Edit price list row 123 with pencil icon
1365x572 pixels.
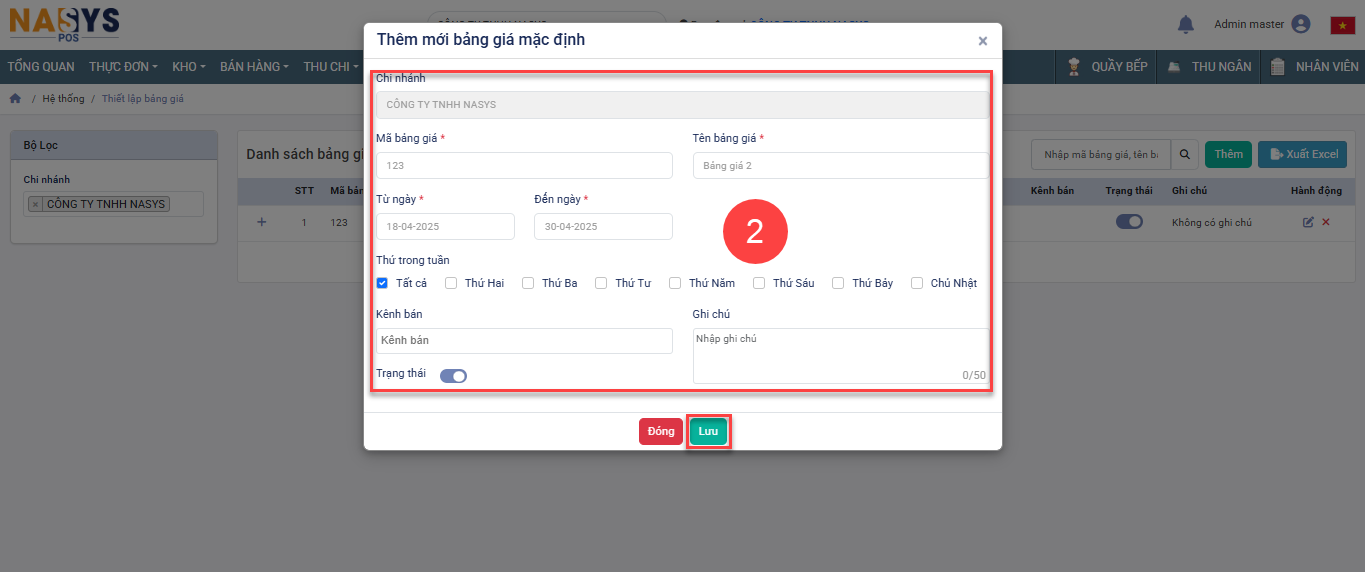pyautogui.click(x=1308, y=222)
